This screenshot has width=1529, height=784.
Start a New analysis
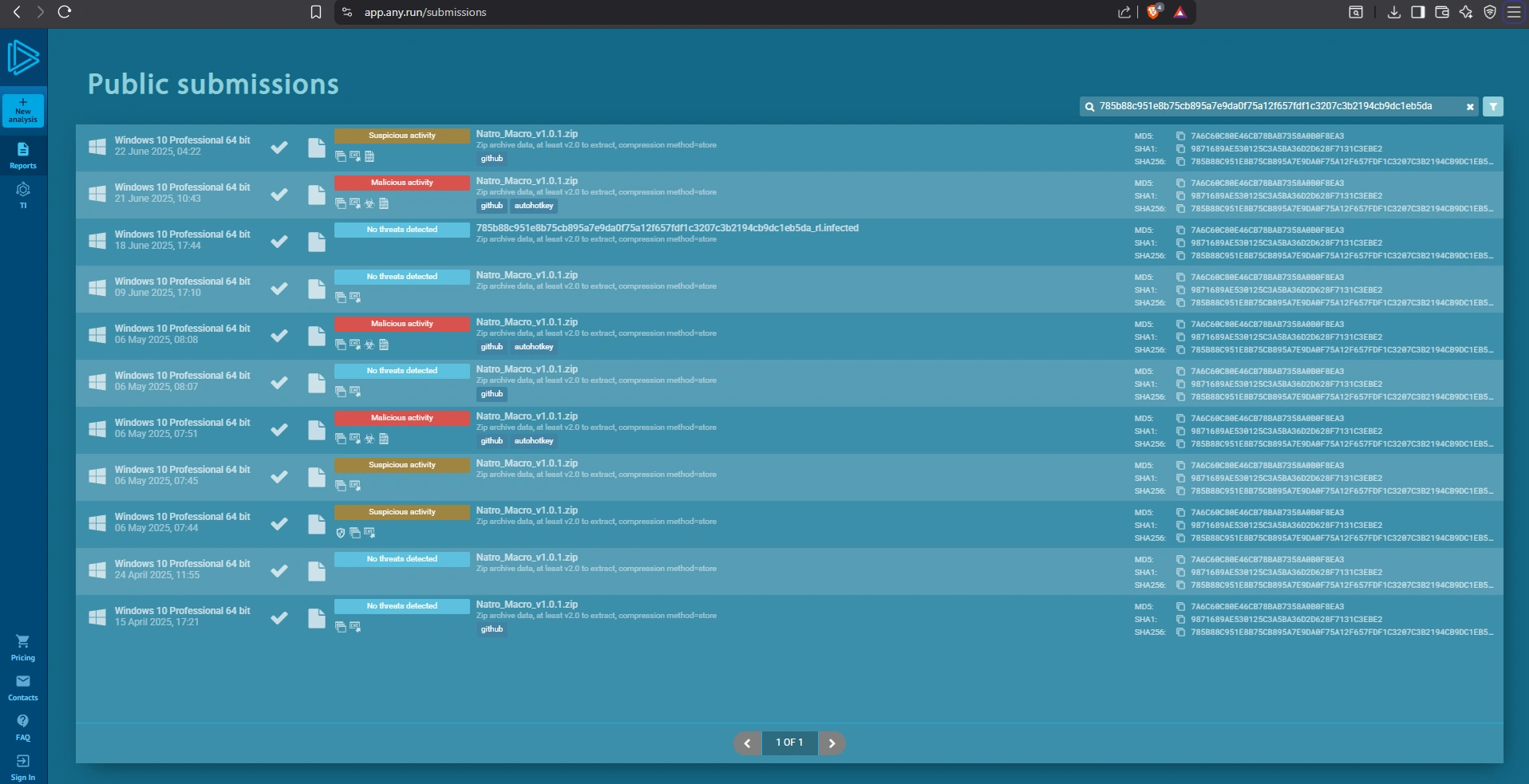(23, 110)
